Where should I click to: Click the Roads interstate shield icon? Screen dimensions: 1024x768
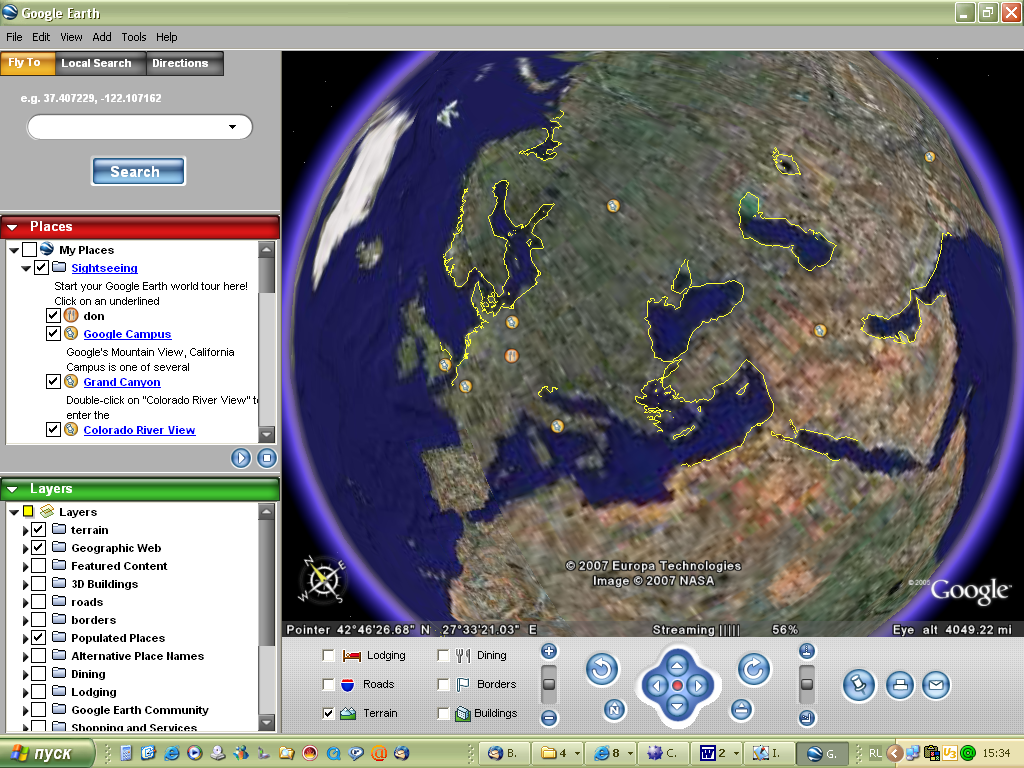348,684
